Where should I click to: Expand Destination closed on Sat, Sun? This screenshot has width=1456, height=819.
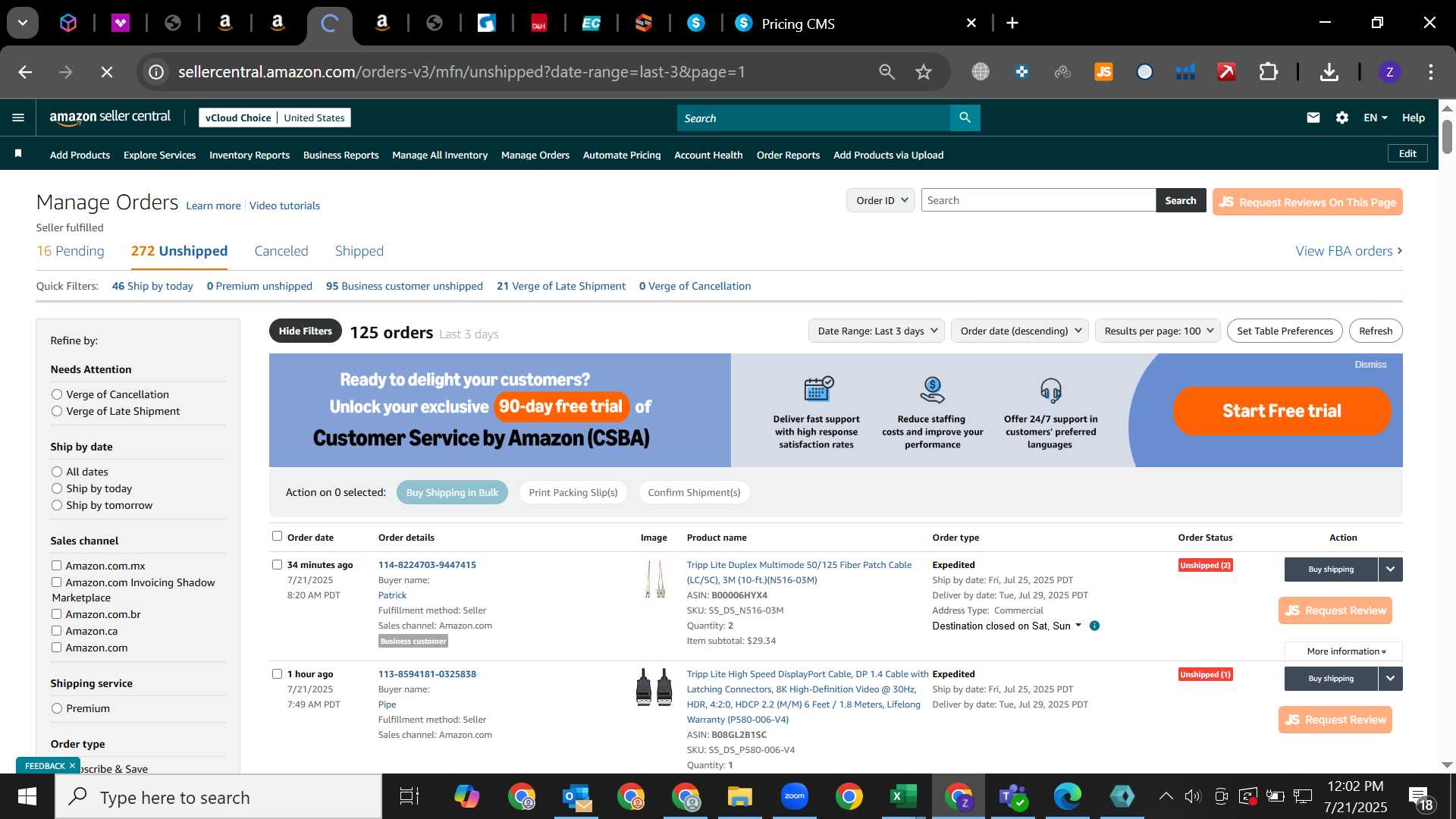pos(1006,626)
